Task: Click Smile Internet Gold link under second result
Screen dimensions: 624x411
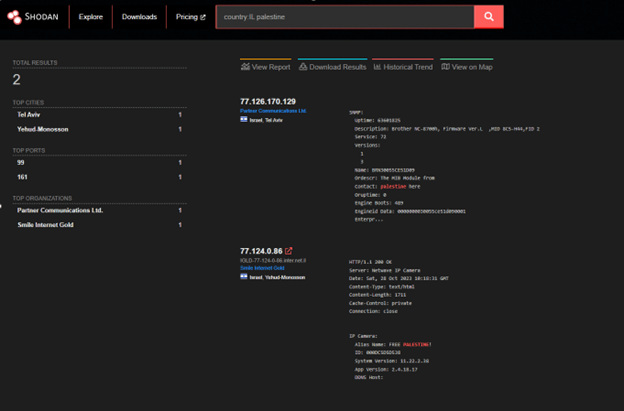Action: point(262,268)
